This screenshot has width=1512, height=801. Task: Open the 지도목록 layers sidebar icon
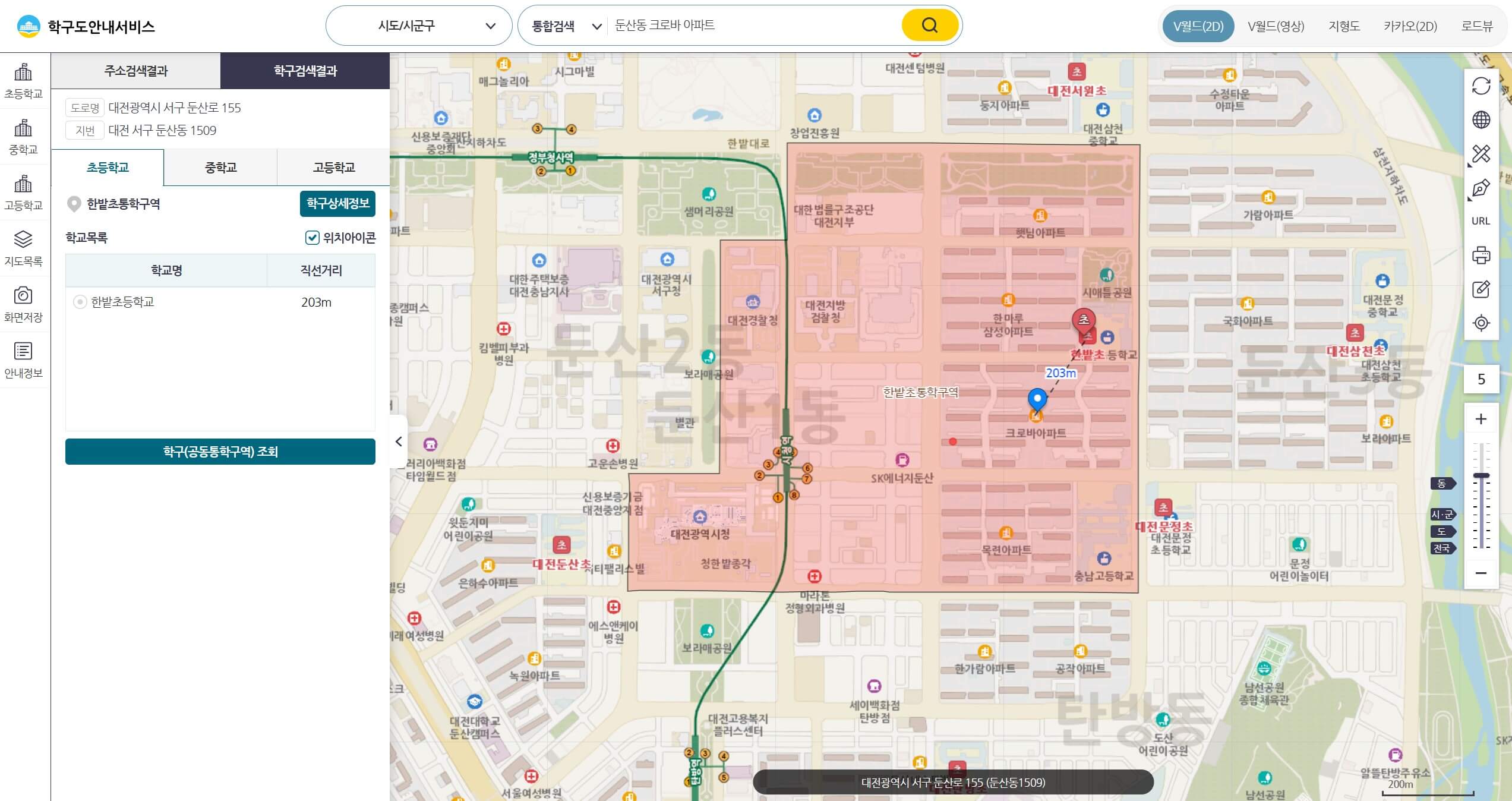pos(23,247)
